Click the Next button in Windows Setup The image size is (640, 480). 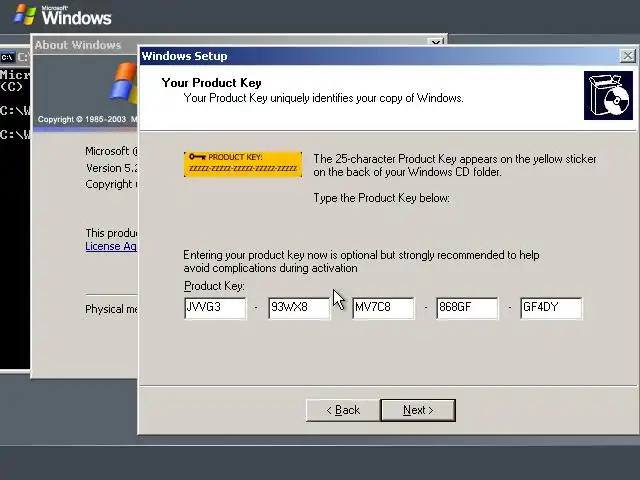click(x=418, y=410)
